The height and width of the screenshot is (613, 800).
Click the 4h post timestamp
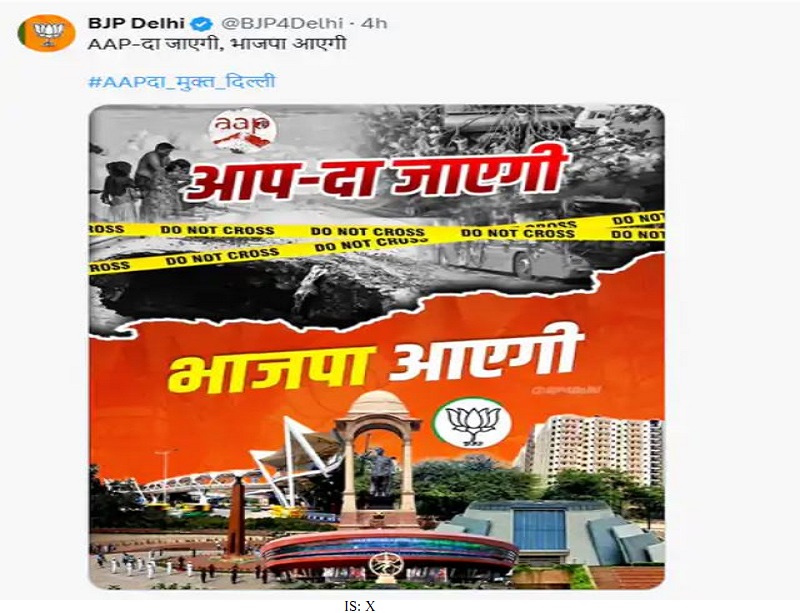[x=374, y=23]
